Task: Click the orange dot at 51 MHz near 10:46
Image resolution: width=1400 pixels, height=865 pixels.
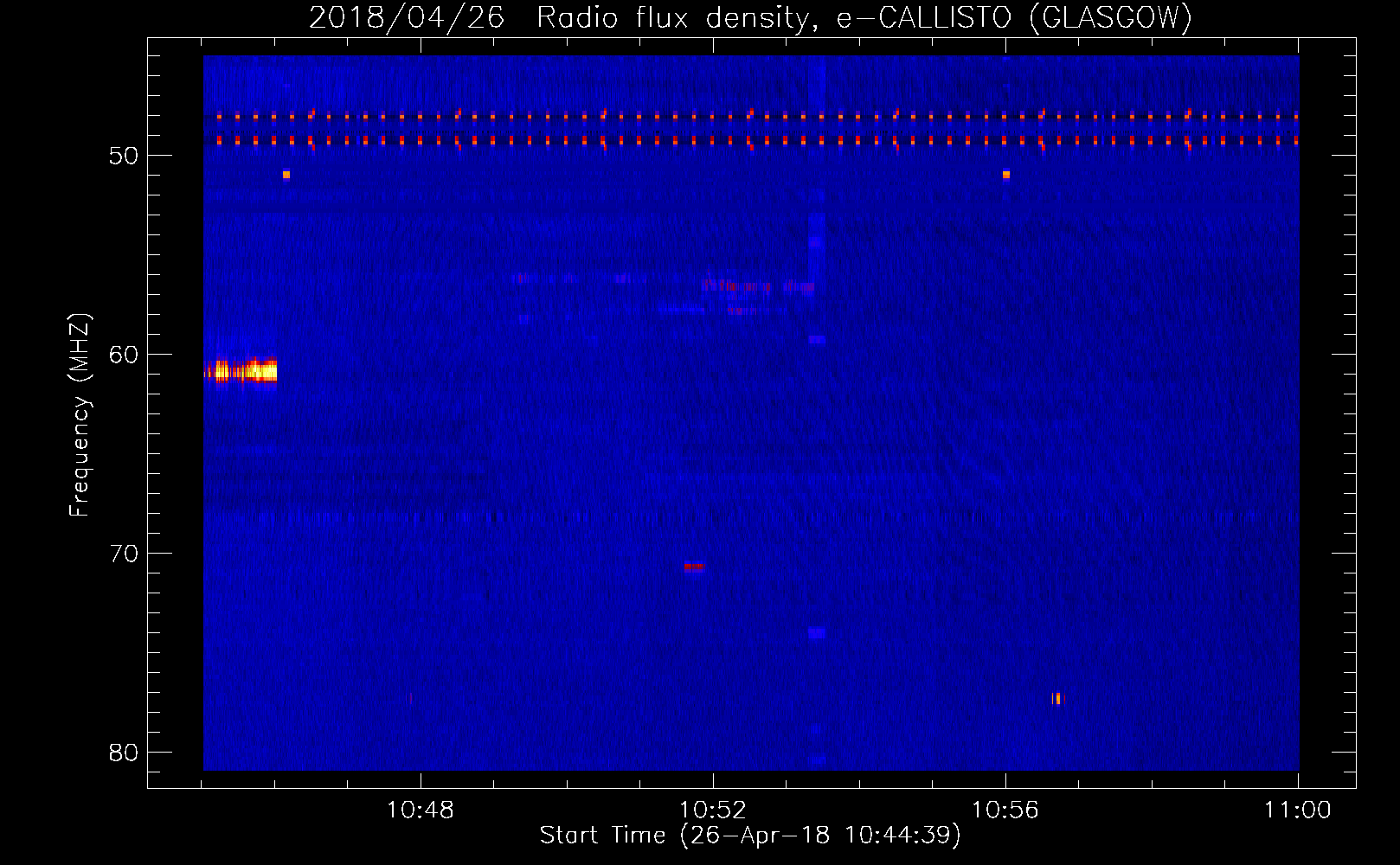Action: (x=286, y=175)
